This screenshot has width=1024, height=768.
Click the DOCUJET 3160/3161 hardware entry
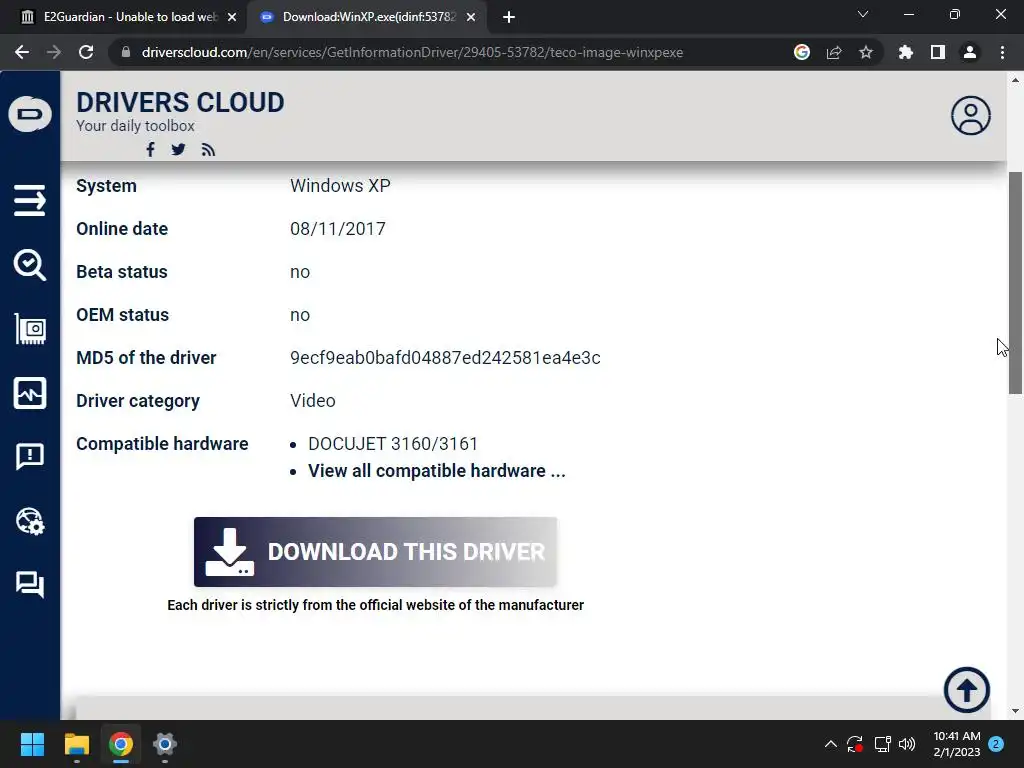pos(393,444)
